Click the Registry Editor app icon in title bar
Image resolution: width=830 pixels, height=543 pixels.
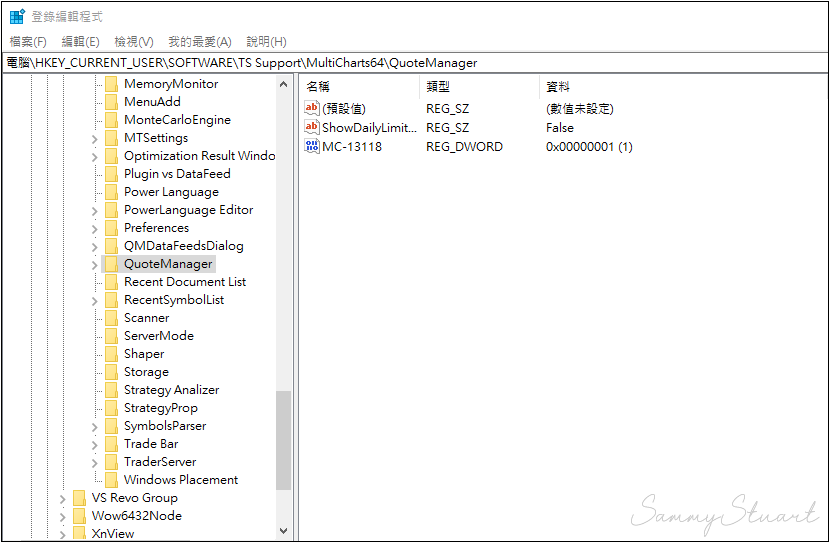click(x=17, y=16)
